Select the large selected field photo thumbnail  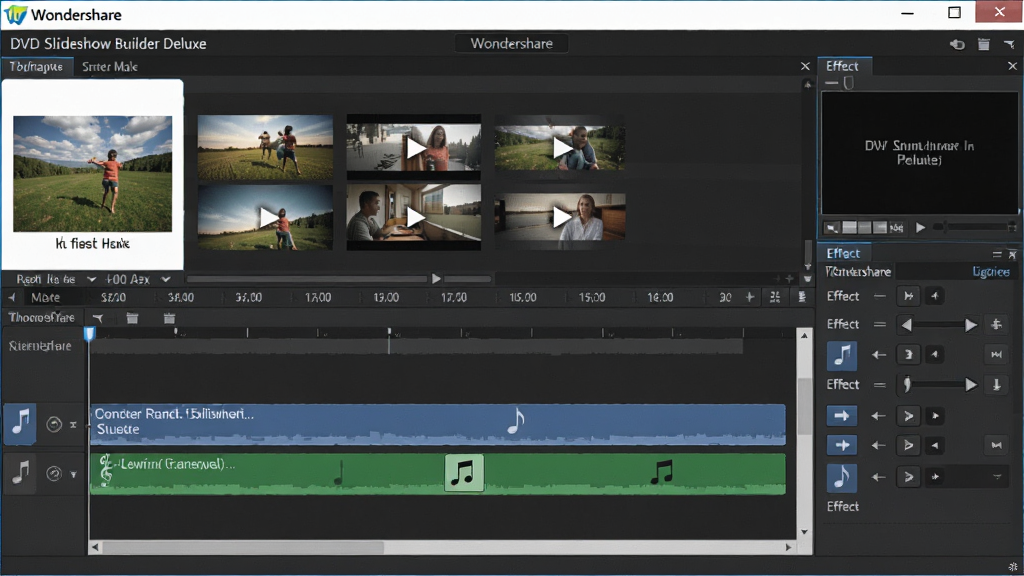click(92, 174)
